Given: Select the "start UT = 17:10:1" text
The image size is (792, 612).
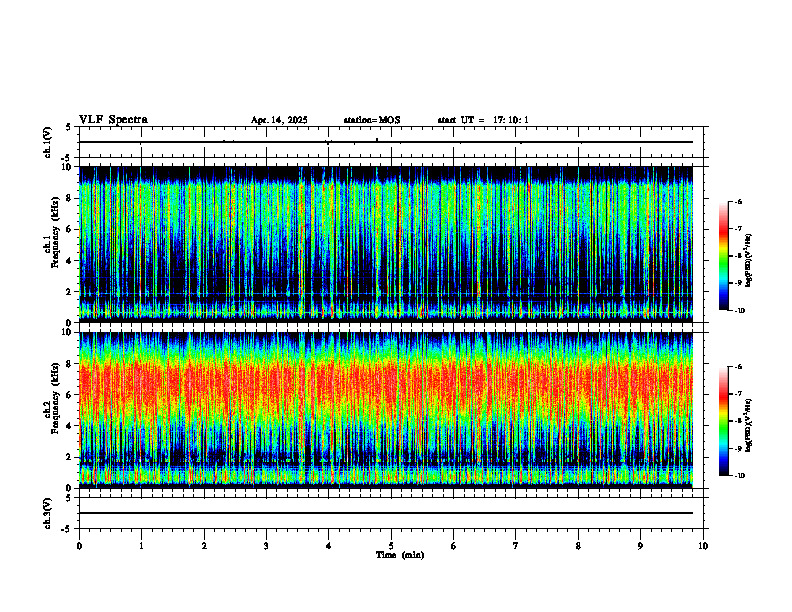Looking at the screenshot, I should [x=483, y=120].
